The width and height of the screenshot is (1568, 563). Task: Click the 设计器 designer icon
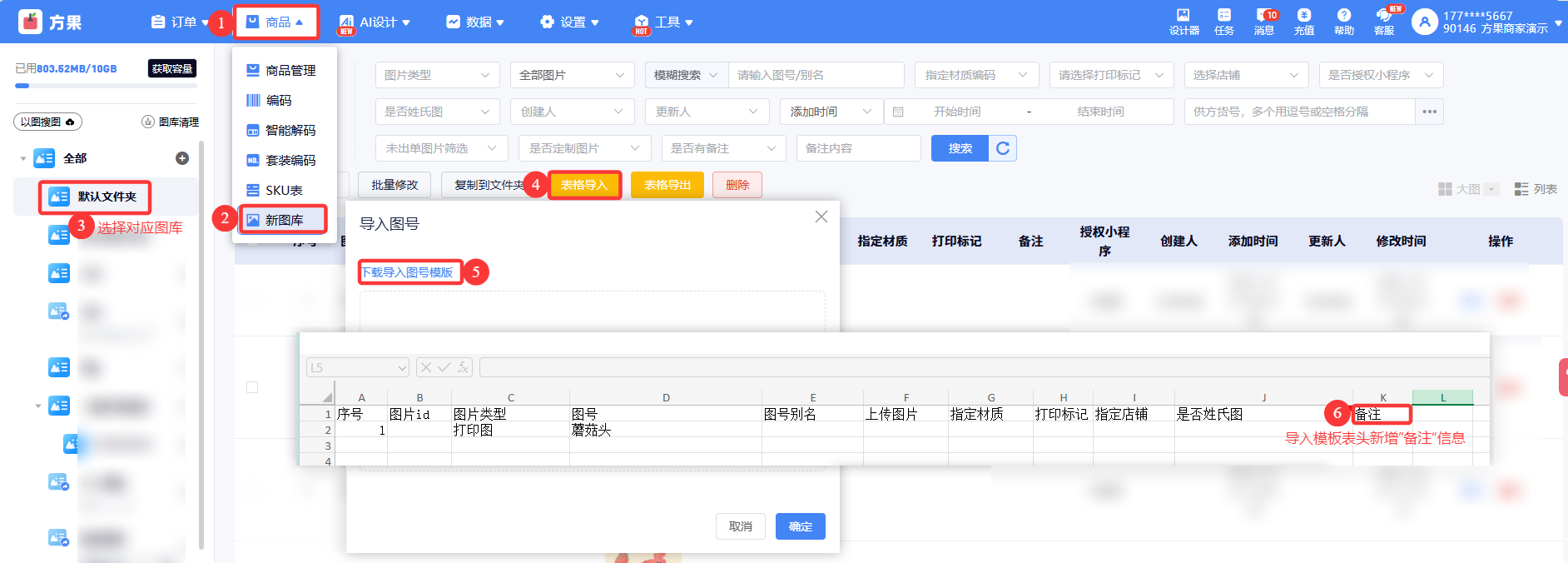tap(1183, 21)
